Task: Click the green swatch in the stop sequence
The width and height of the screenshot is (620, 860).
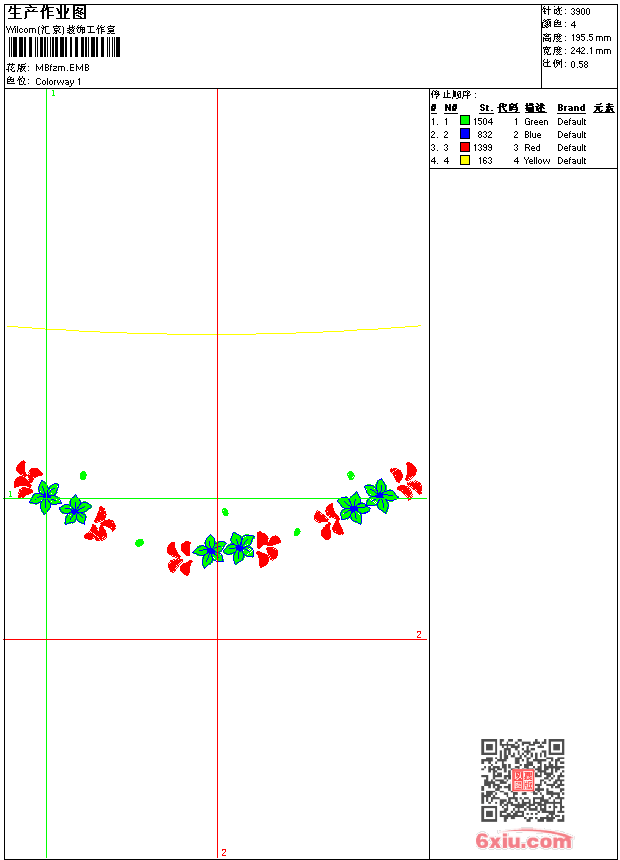Action: (x=465, y=121)
